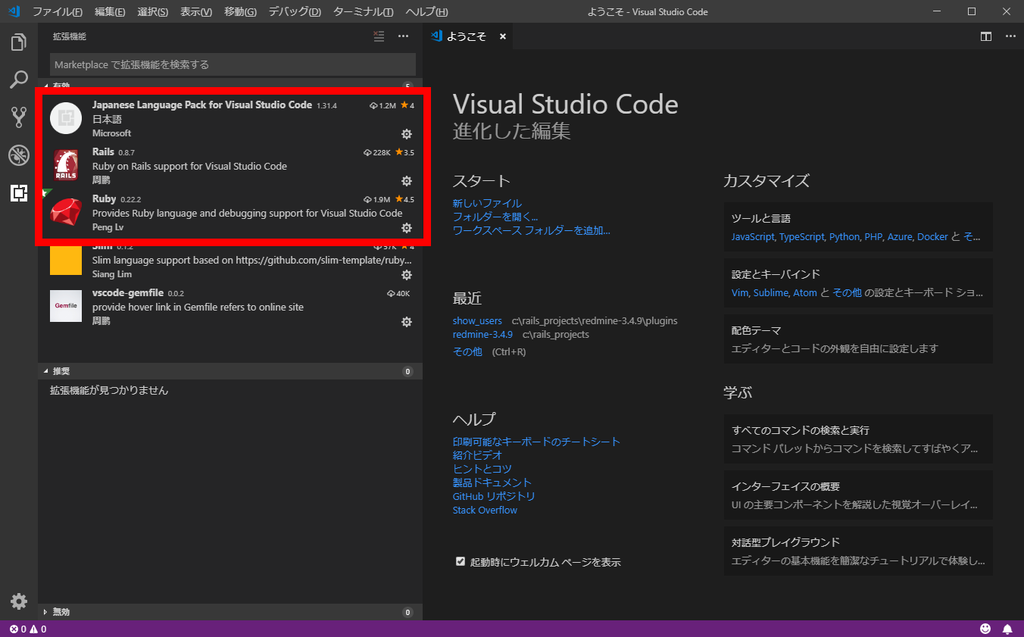Click the Atom settings link
The height and width of the screenshot is (637, 1024).
pyautogui.click(x=805, y=293)
